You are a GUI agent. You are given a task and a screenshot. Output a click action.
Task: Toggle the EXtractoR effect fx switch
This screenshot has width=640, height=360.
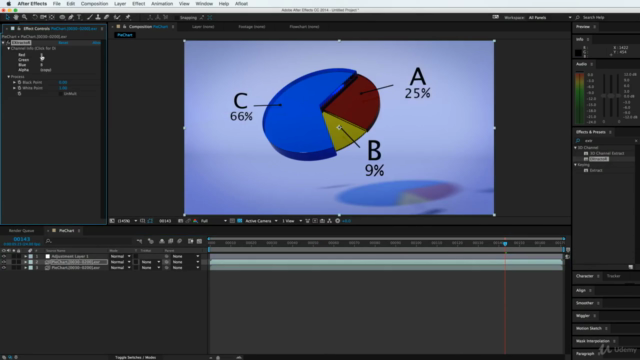click(x=8, y=42)
